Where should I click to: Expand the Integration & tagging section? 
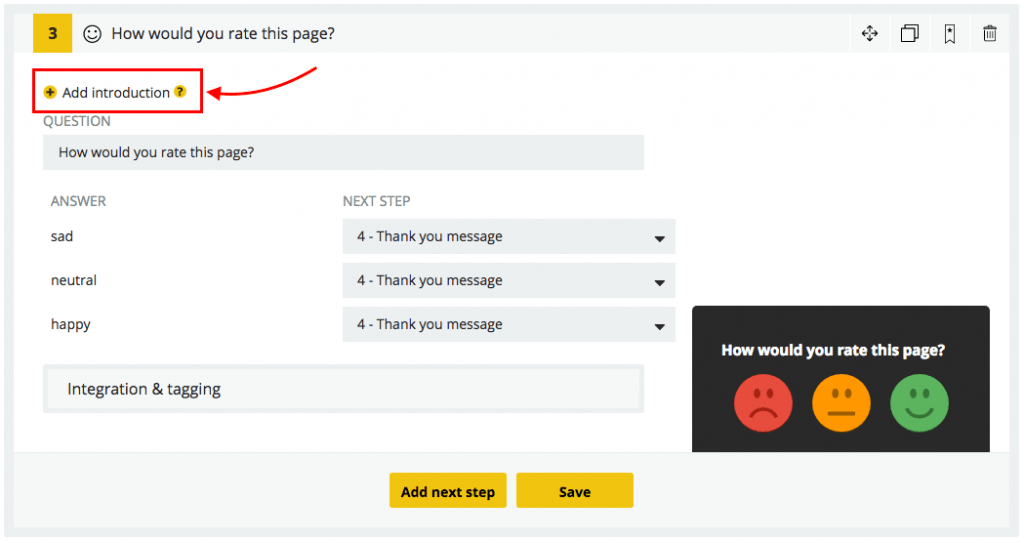tap(344, 389)
